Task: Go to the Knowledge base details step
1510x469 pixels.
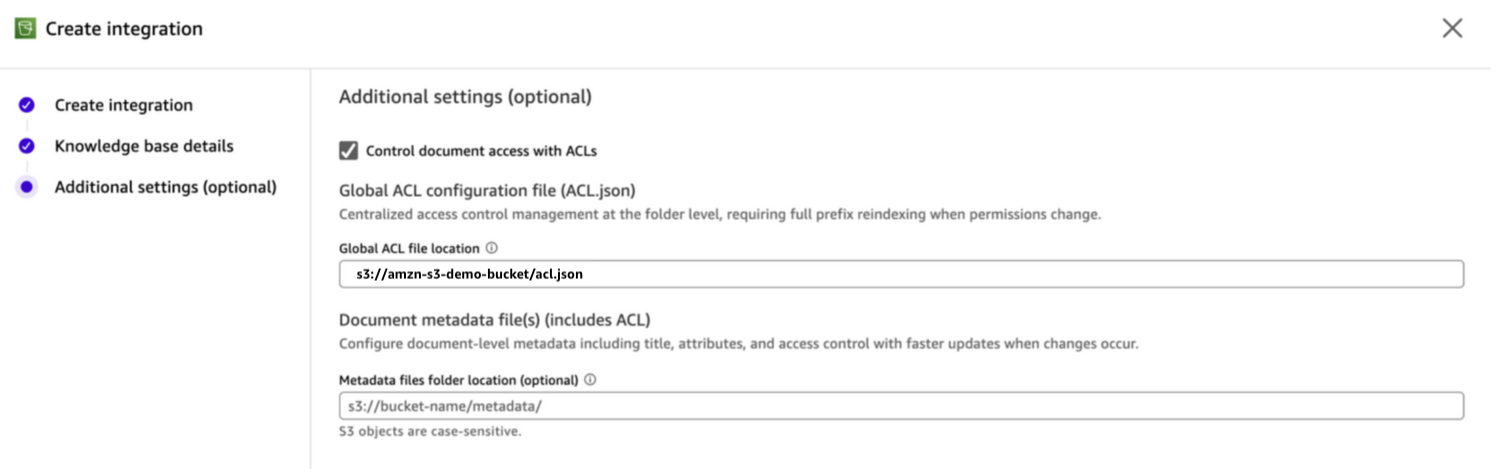Action: tap(144, 146)
